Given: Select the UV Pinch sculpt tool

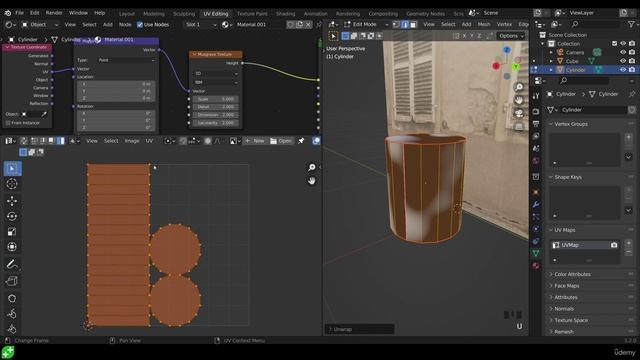Looking at the screenshot, I should (12, 329).
